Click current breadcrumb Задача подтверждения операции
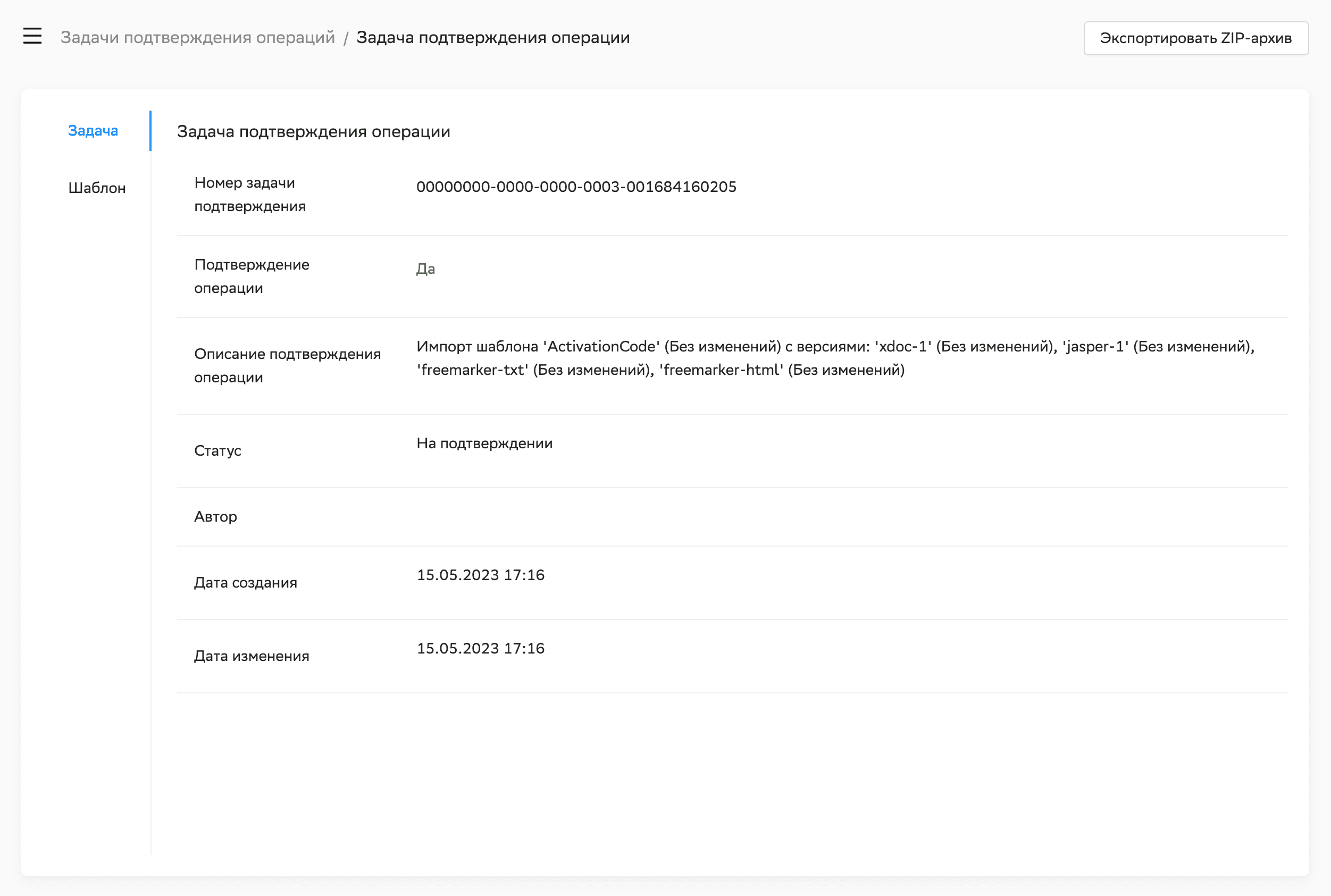 point(492,38)
